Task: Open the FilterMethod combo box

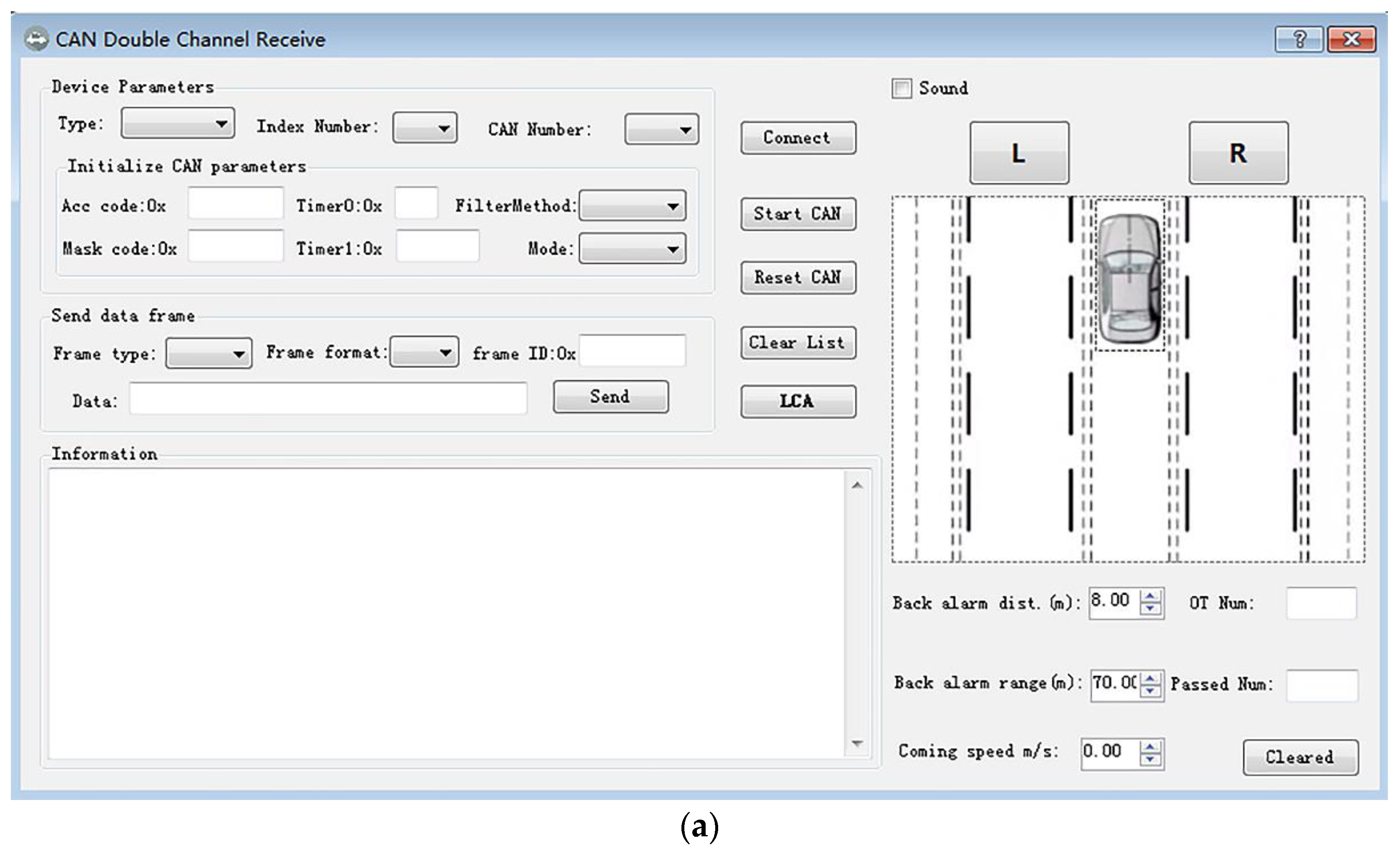Action: click(x=632, y=206)
